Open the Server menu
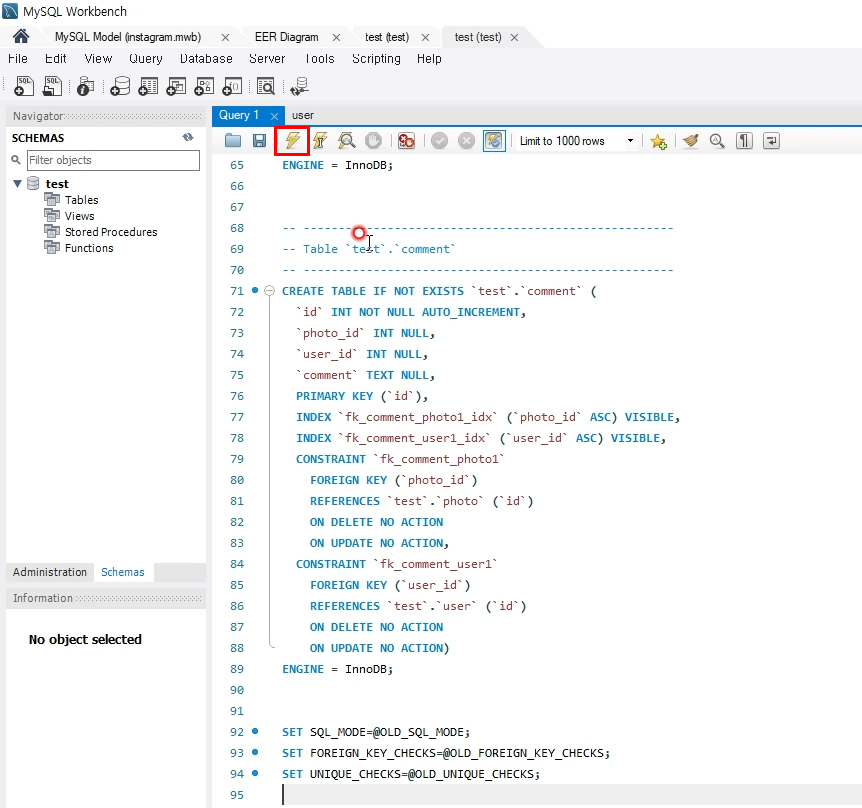Viewport: 862px width, 808px height. 267,59
